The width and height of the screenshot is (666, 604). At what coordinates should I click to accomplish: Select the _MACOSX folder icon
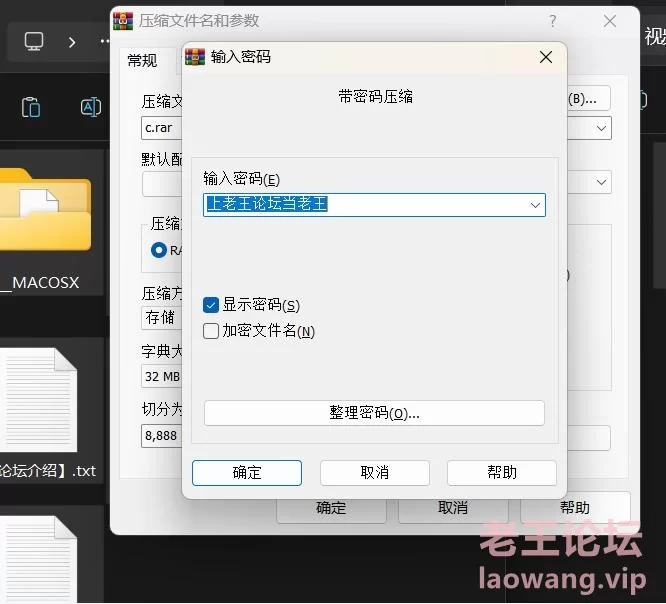click(45, 209)
